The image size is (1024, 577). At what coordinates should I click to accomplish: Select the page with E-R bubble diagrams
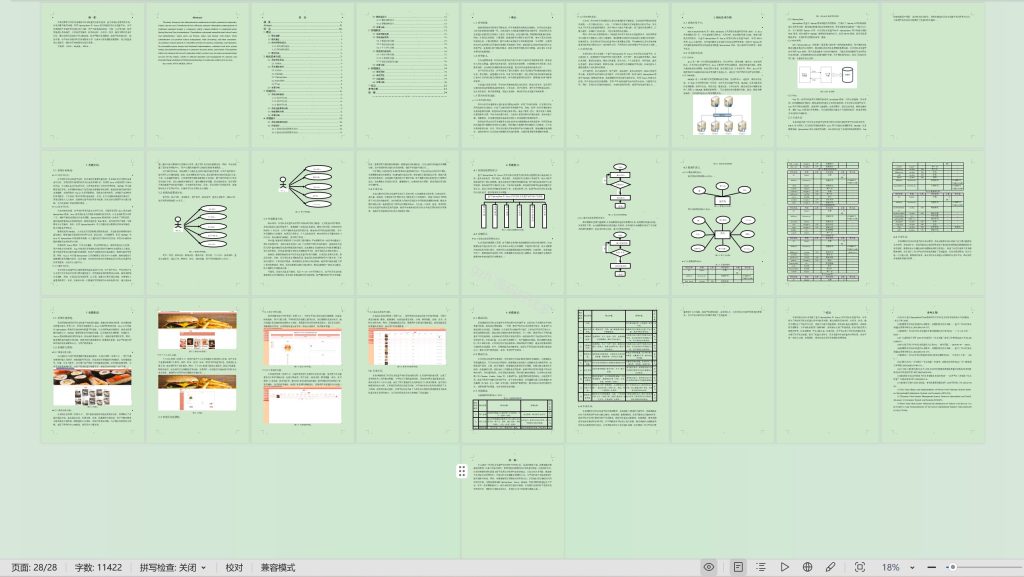[722, 223]
